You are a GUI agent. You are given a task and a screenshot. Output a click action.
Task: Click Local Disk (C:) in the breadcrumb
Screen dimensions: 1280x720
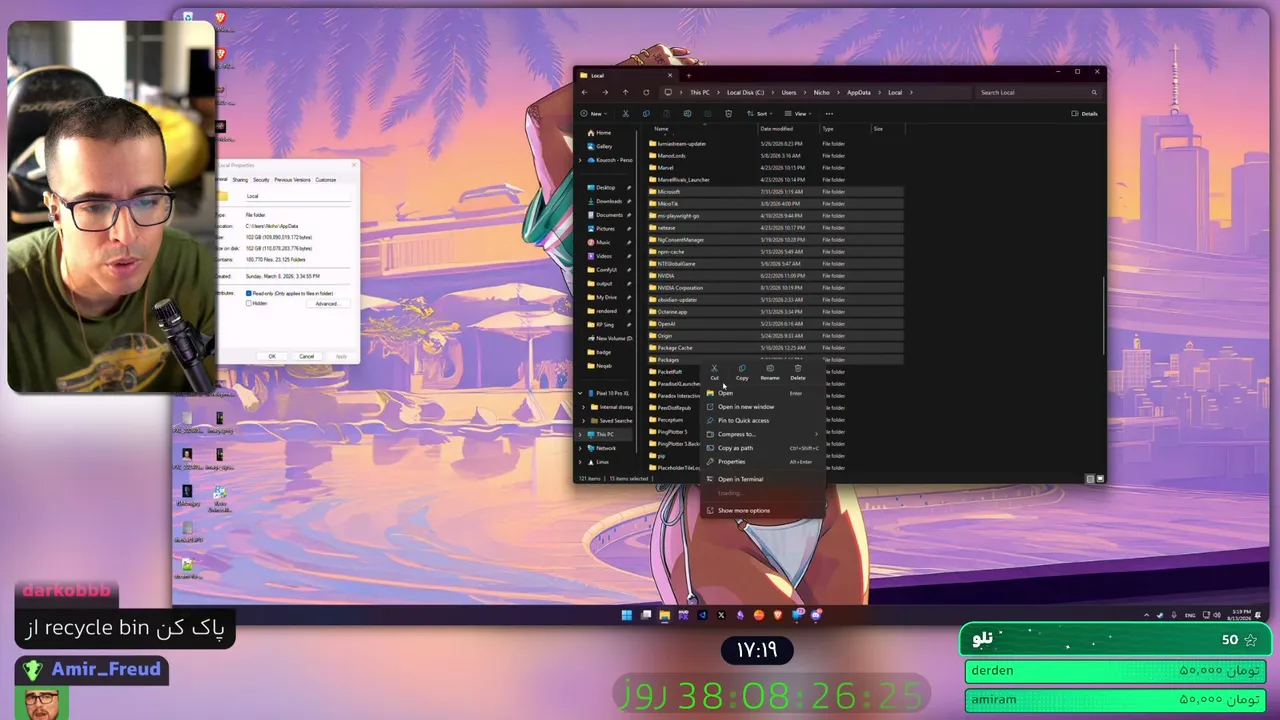pyautogui.click(x=745, y=92)
